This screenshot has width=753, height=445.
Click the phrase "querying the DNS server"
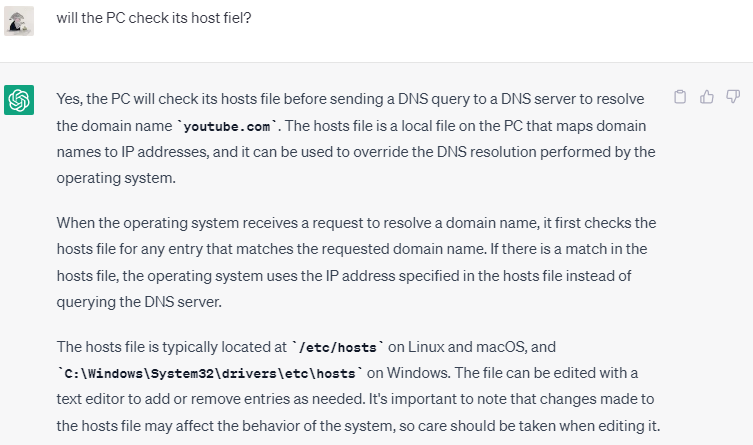137,299
